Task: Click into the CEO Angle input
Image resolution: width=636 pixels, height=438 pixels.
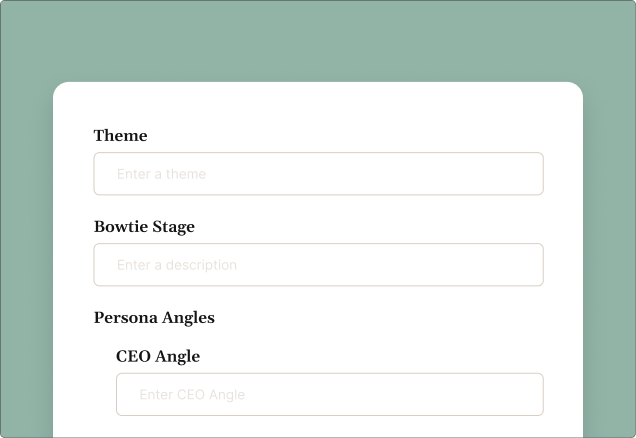Action: (329, 394)
